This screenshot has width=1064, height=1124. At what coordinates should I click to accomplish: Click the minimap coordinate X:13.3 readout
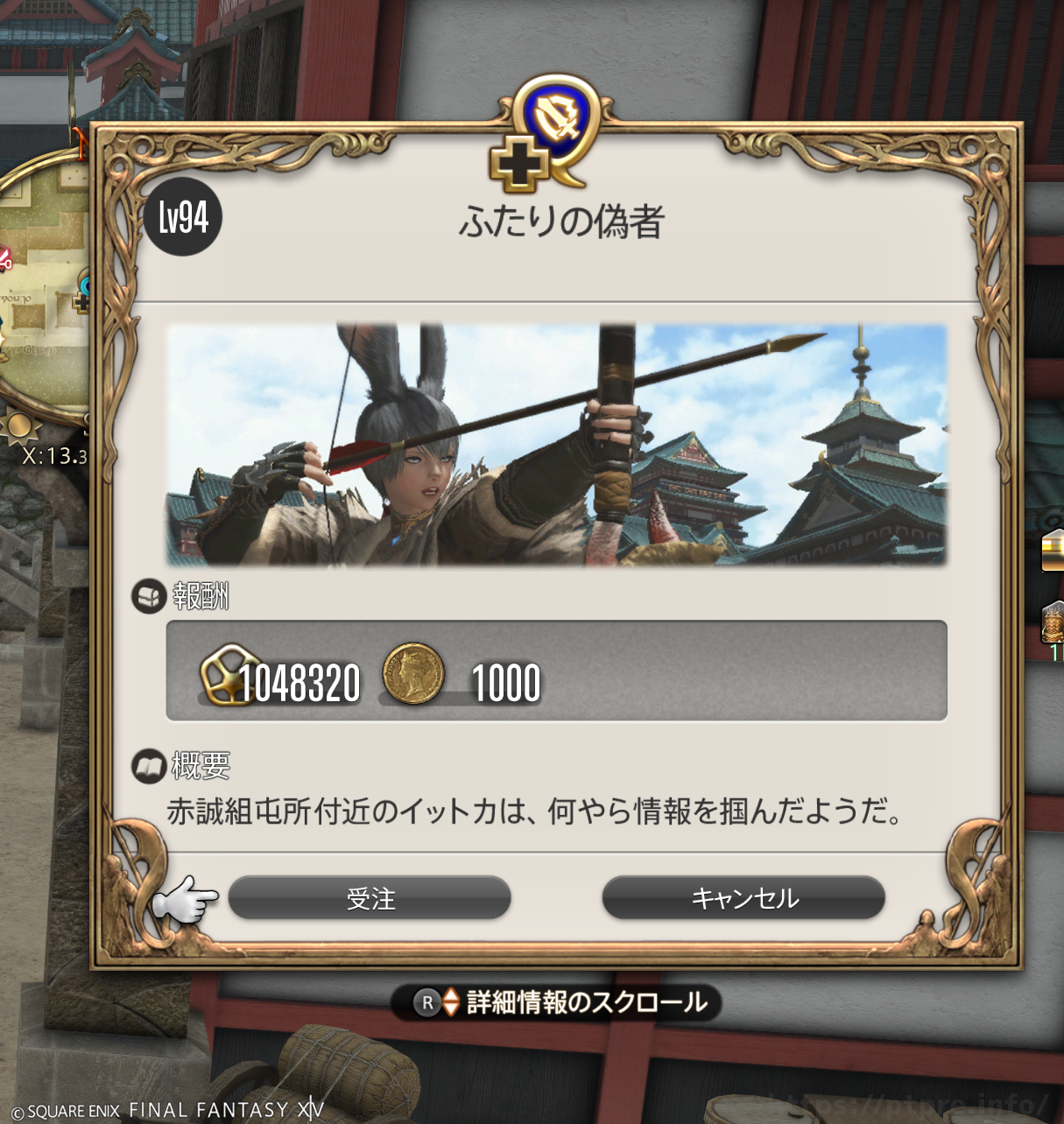click(54, 455)
